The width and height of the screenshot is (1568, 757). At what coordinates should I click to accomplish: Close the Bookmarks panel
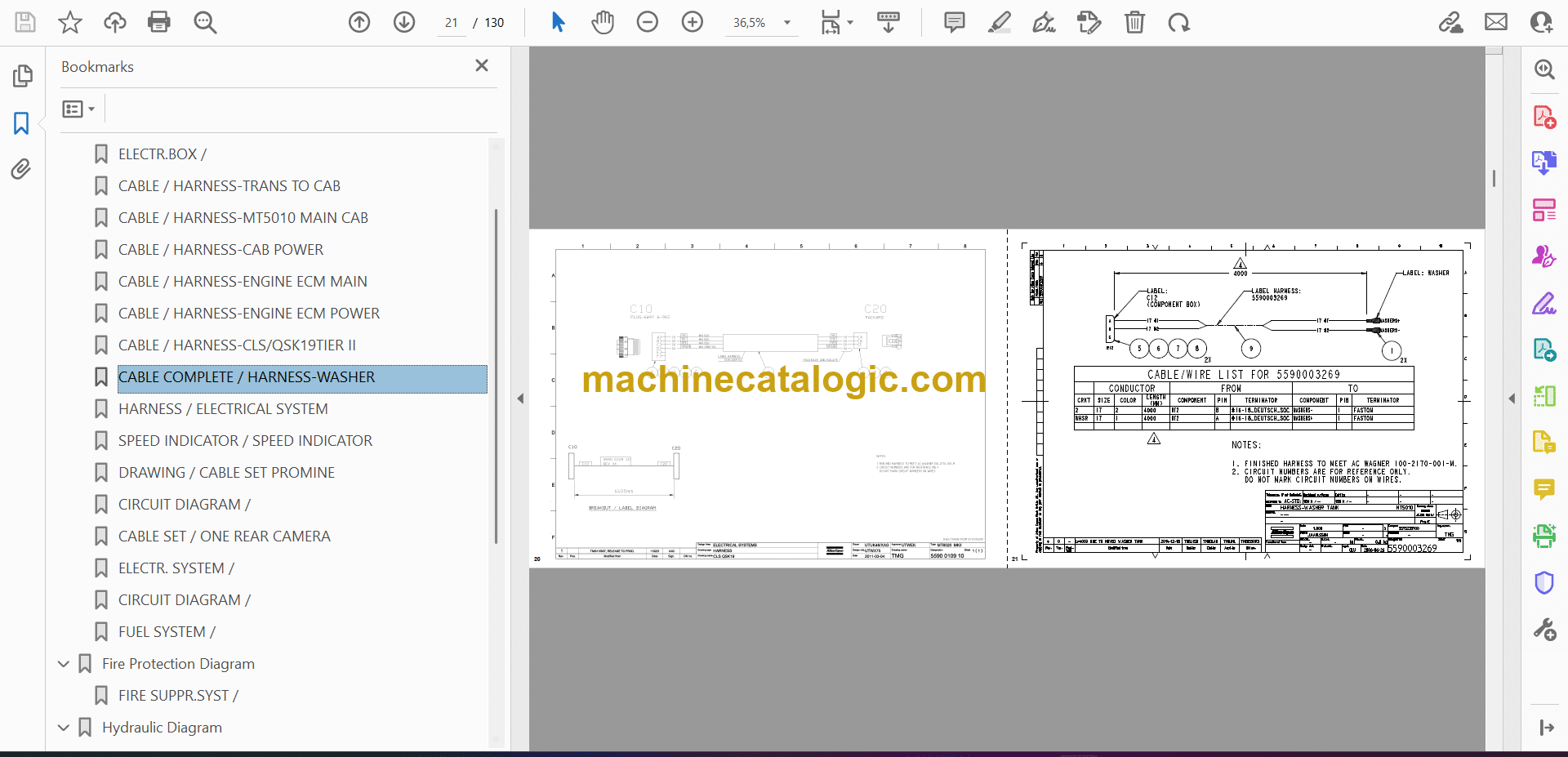[482, 66]
